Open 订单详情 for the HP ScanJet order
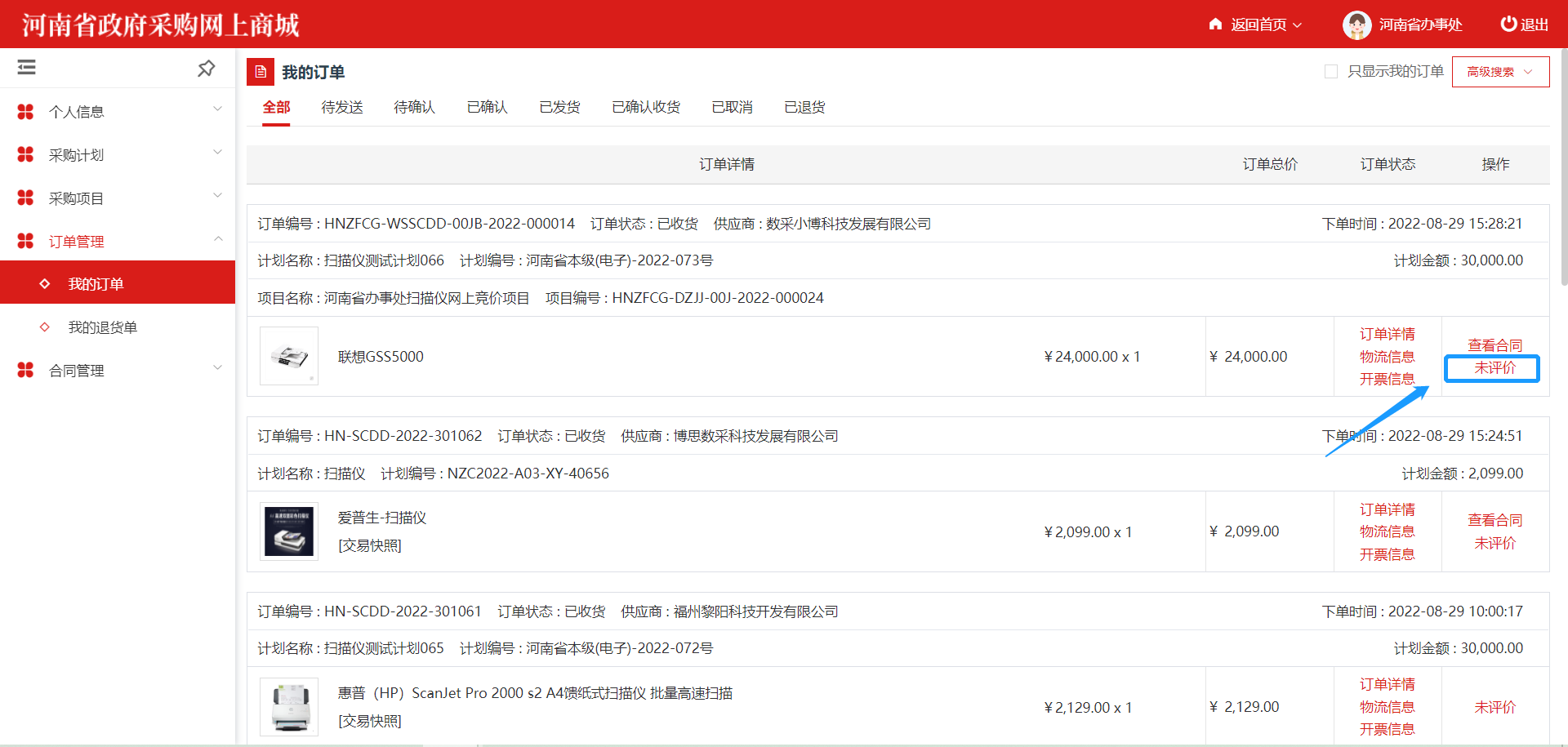Image resolution: width=1568 pixels, height=747 pixels. pos(1387,684)
